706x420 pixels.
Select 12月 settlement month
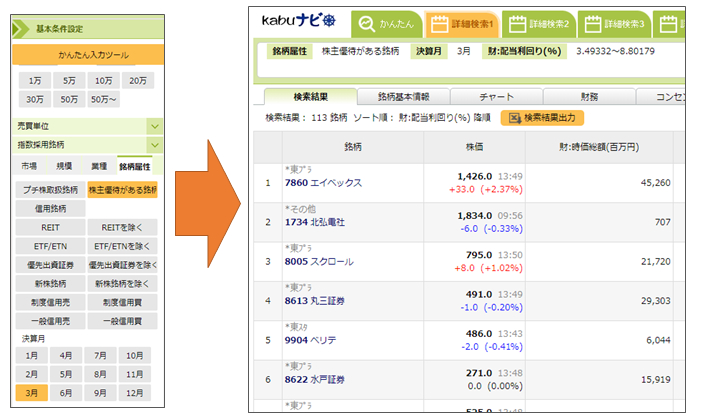(135, 393)
